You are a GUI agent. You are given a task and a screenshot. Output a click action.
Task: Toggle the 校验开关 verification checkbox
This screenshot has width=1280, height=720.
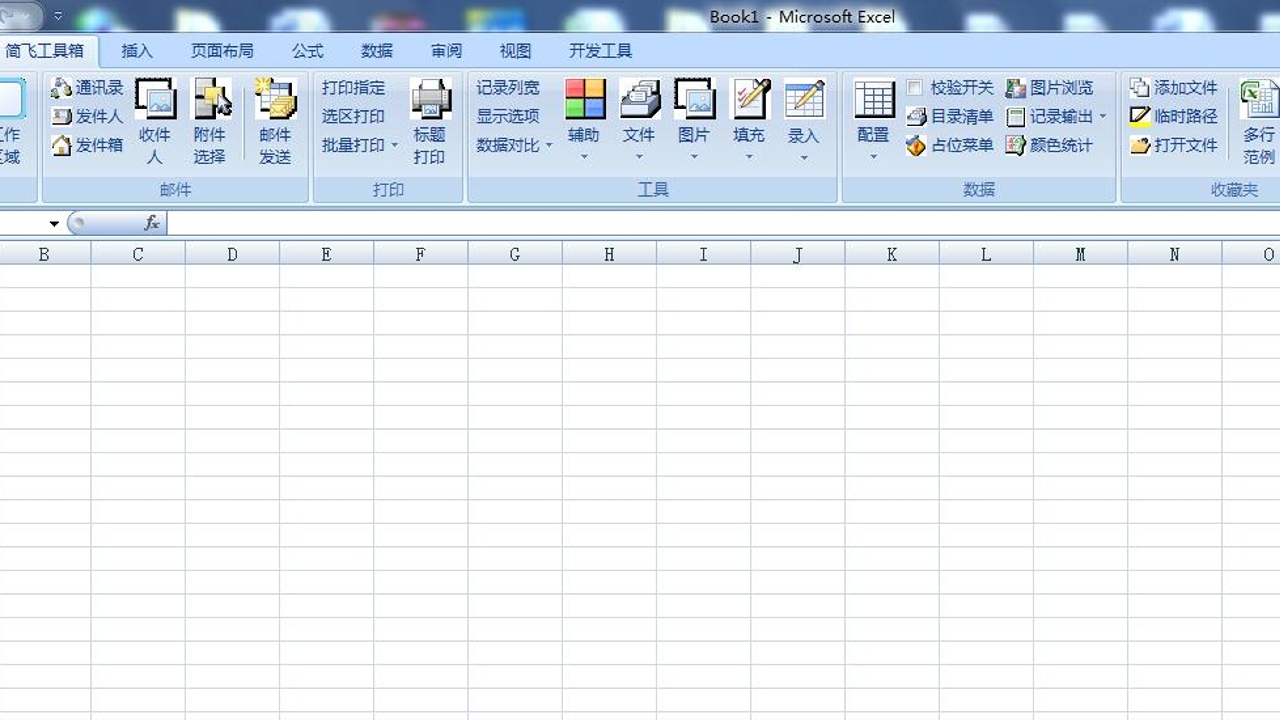tap(914, 87)
